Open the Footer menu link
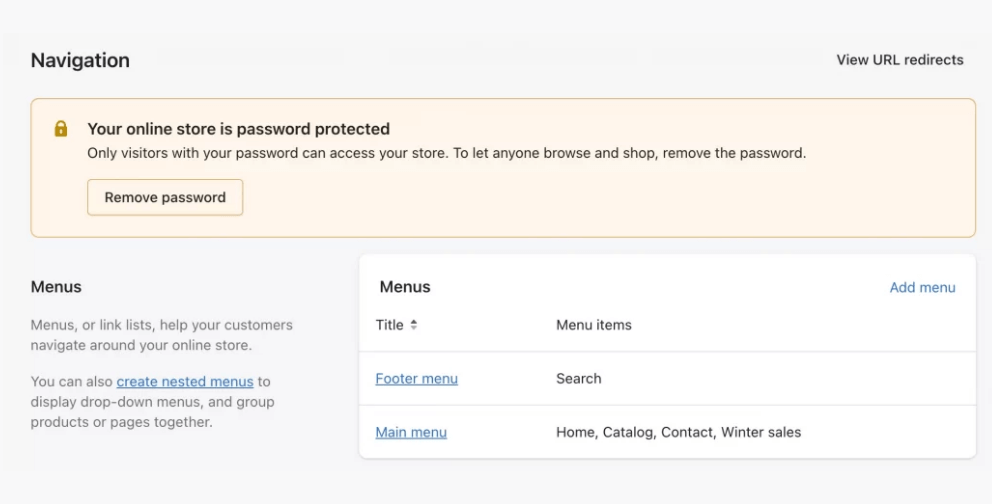 (x=416, y=379)
